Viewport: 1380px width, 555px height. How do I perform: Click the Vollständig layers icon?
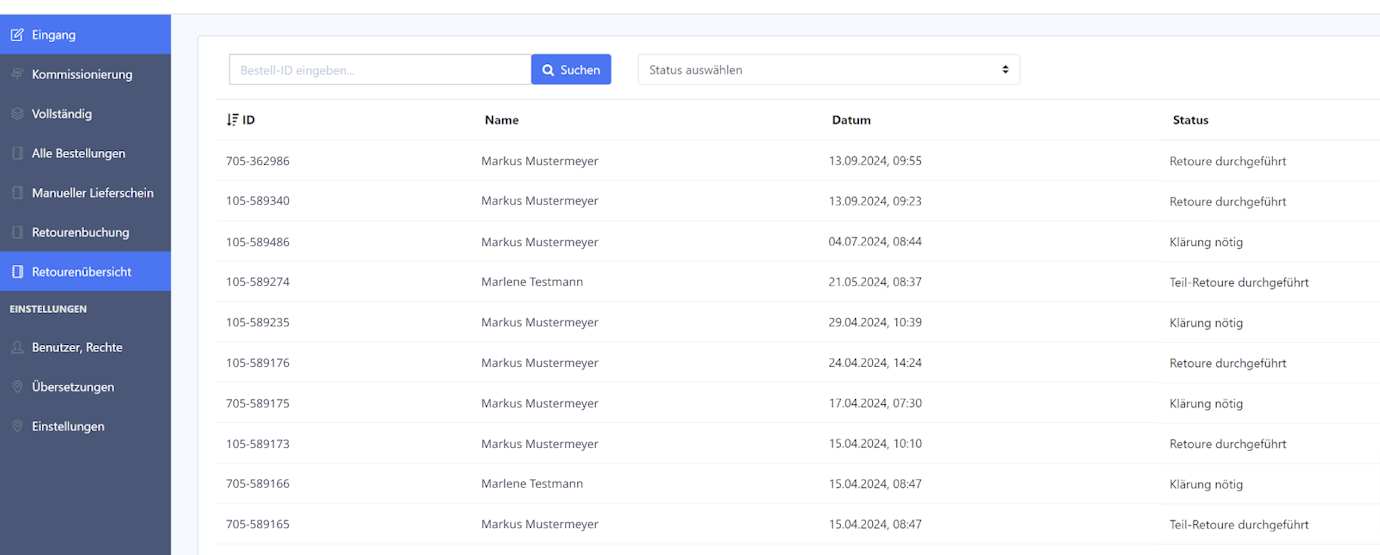(17, 114)
